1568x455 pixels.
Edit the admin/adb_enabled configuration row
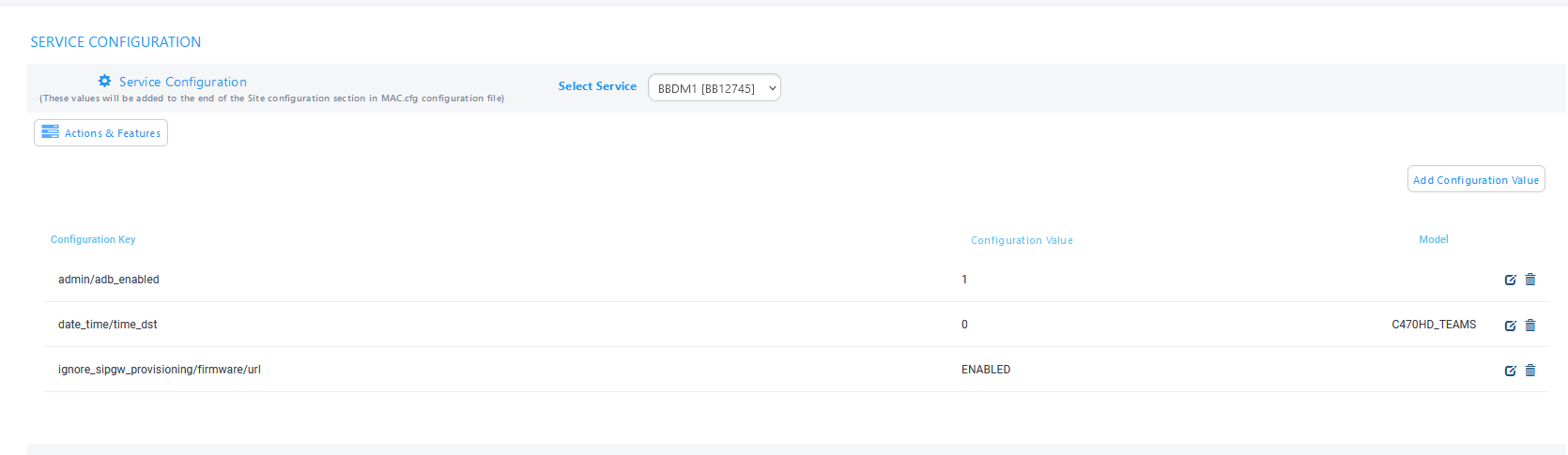click(1511, 280)
